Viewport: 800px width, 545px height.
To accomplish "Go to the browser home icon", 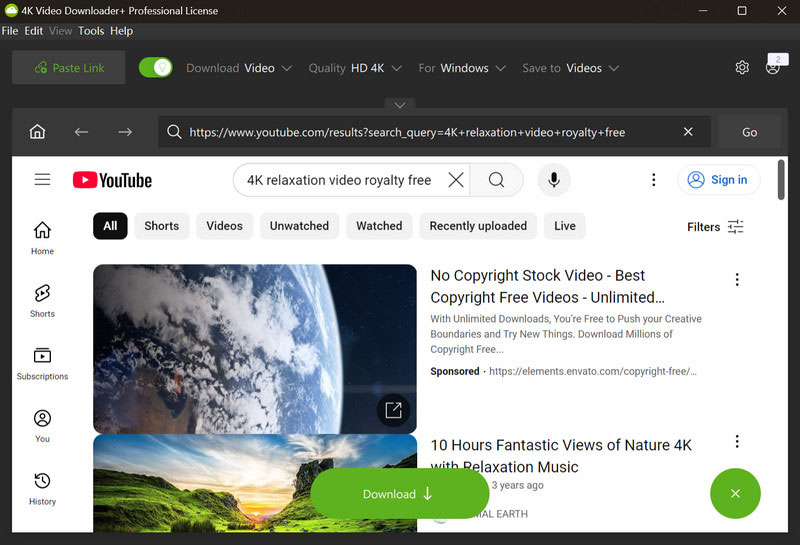I will (37, 132).
